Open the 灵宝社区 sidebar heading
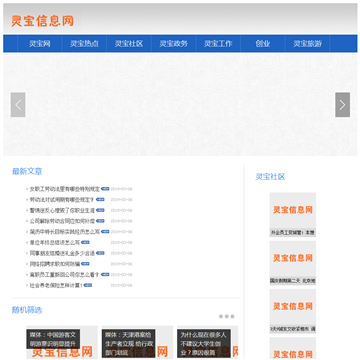Image resolution: width=360 pixels, height=360 pixels. 270,177
